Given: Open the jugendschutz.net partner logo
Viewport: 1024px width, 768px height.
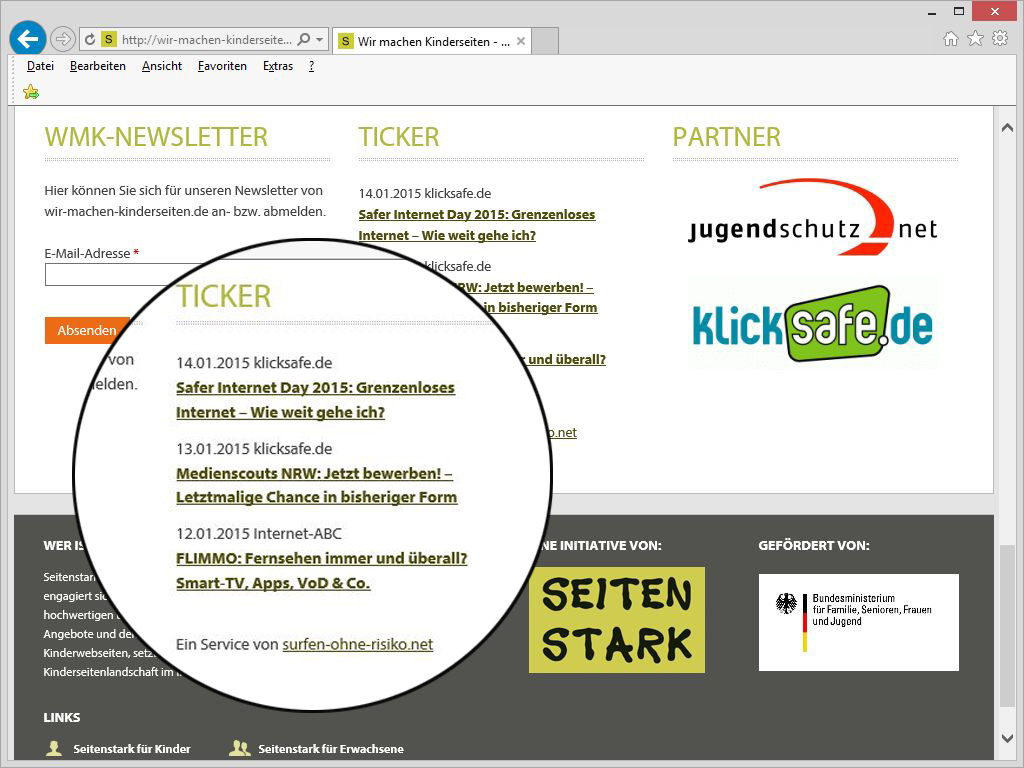Looking at the screenshot, I should [813, 218].
